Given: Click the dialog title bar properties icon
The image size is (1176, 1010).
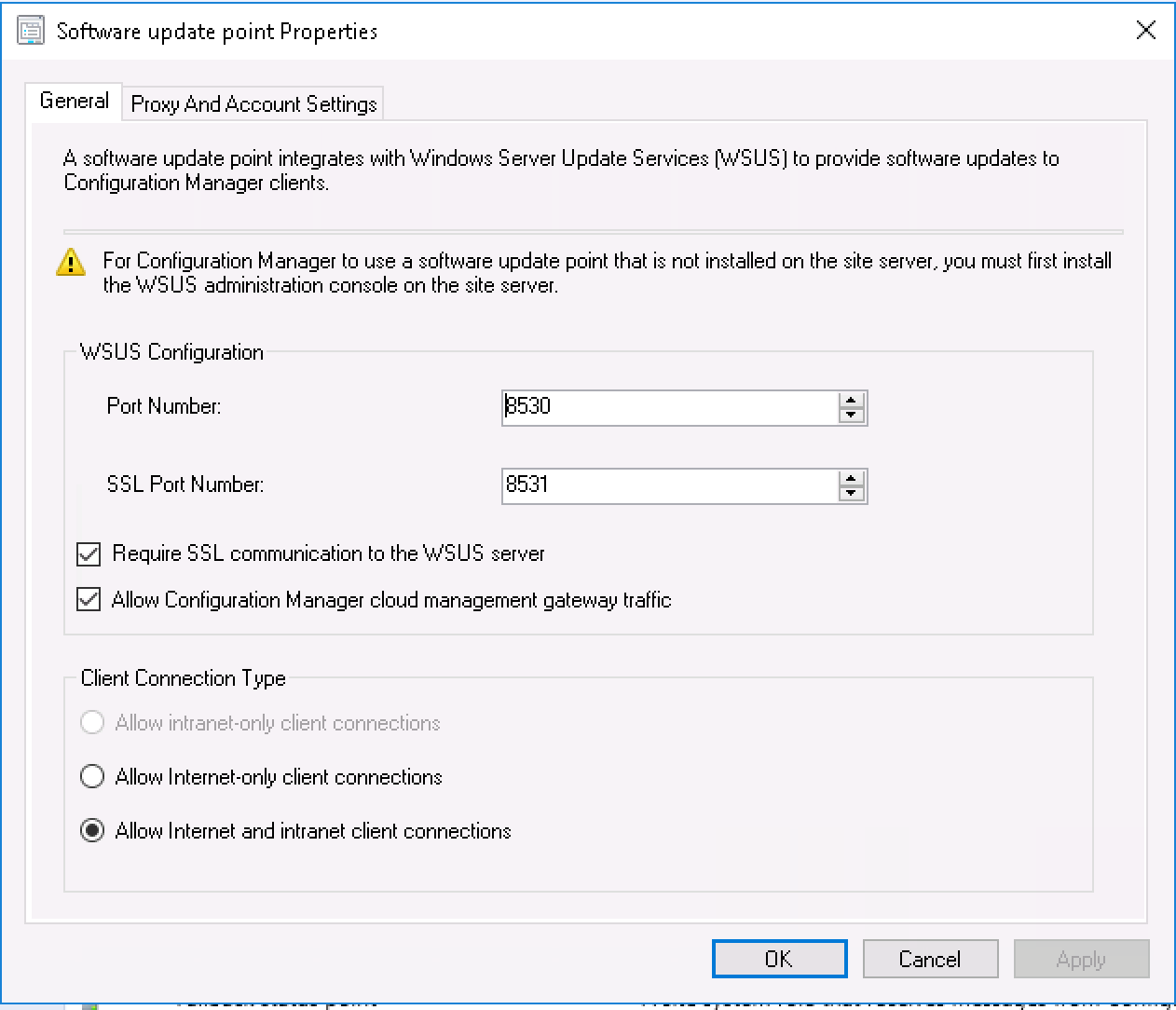Looking at the screenshot, I should click(x=31, y=31).
